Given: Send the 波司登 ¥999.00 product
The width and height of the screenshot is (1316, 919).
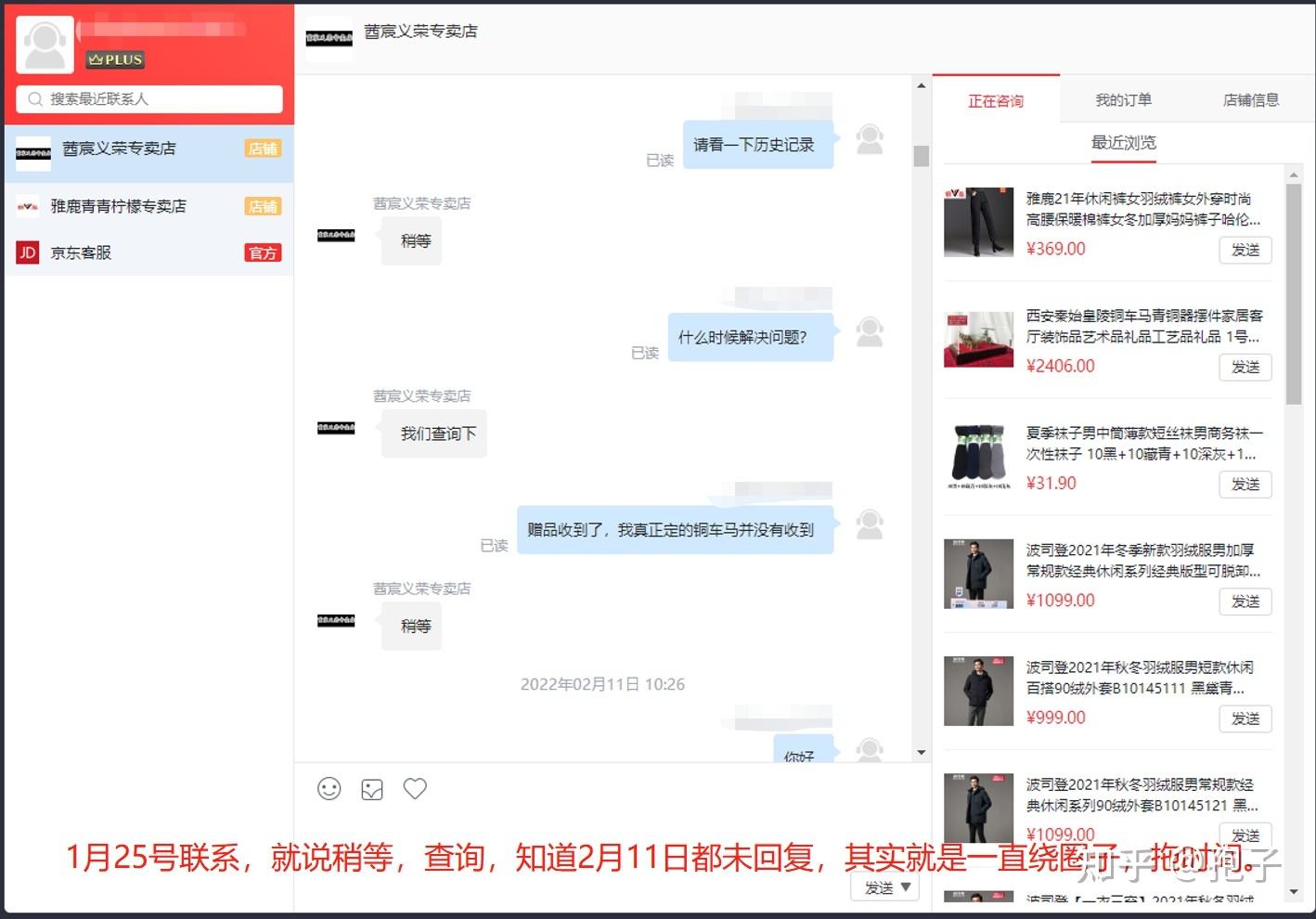Looking at the screenshot, I should click(1245, 718).
